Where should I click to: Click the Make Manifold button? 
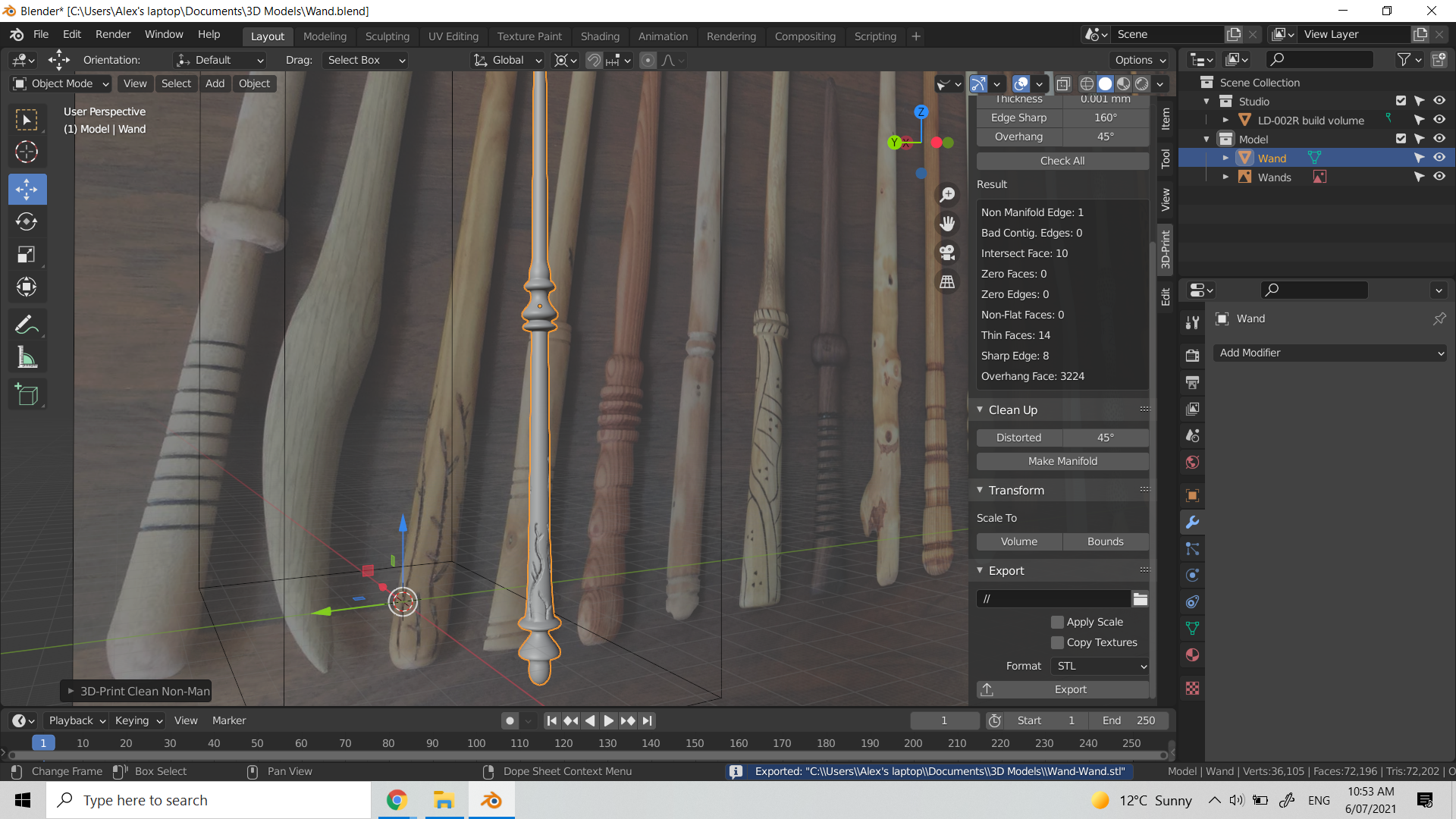coord(1062,461)
